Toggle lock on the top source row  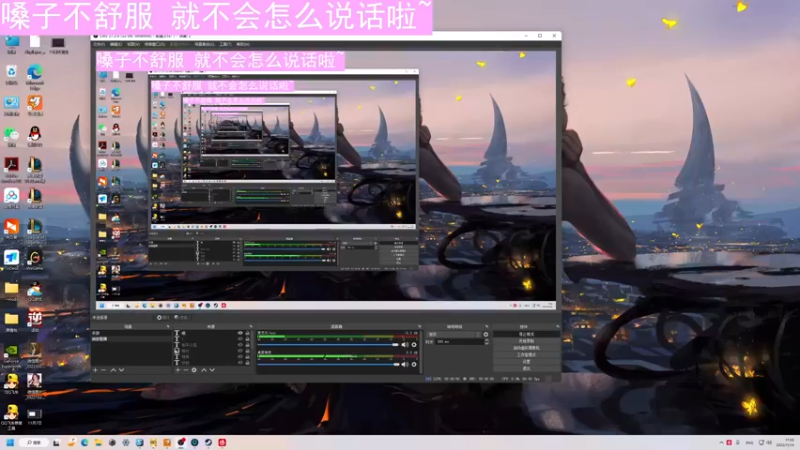248,333
